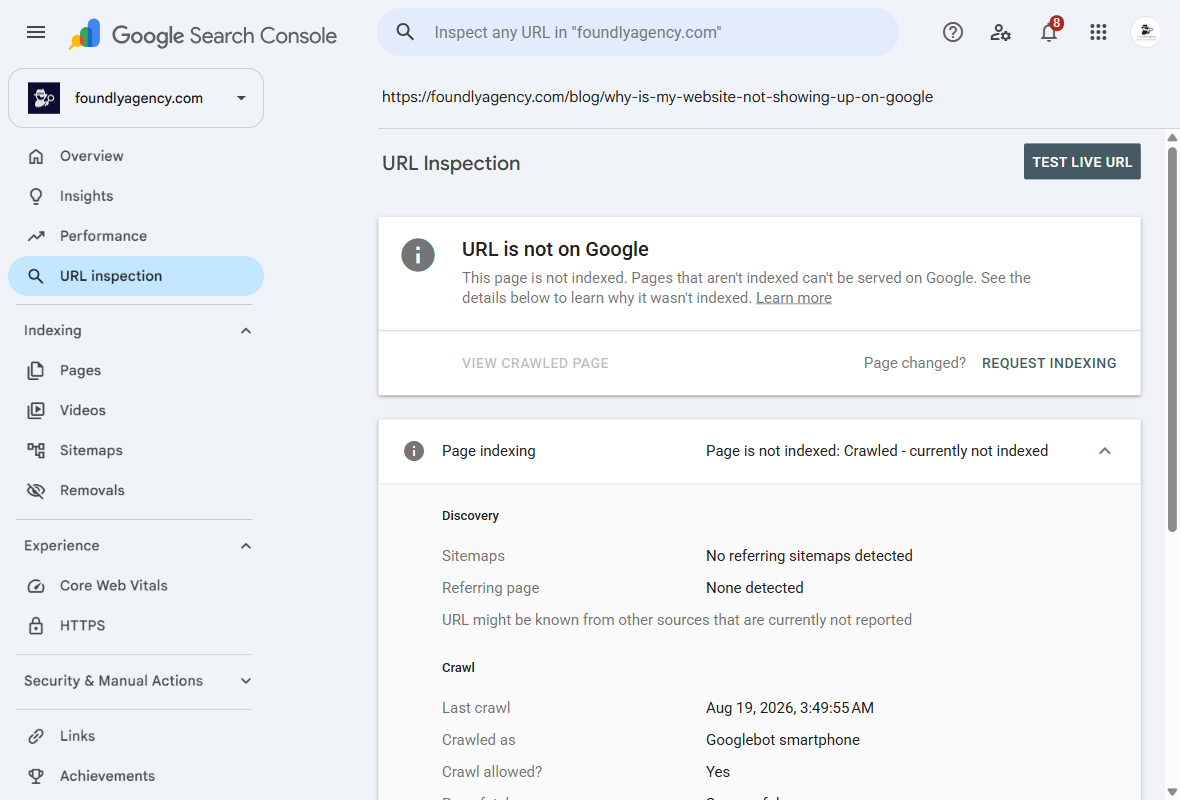Open the notifications bell
The width and height of the screenshot is (1180, 800).
[1049, 32]
